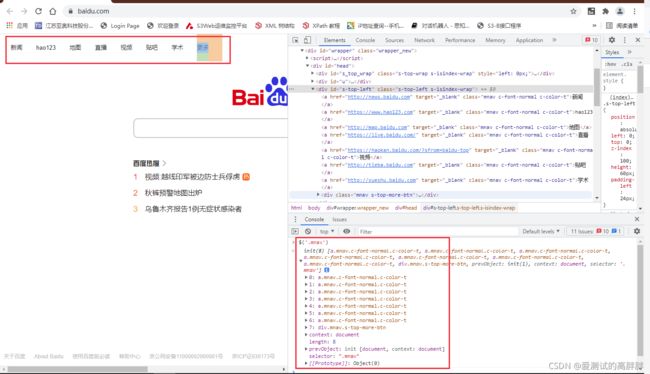Expand the div id="s_top_wrap" node
Image resolution: width=650 pixels, height=374 pixels.
313,73
